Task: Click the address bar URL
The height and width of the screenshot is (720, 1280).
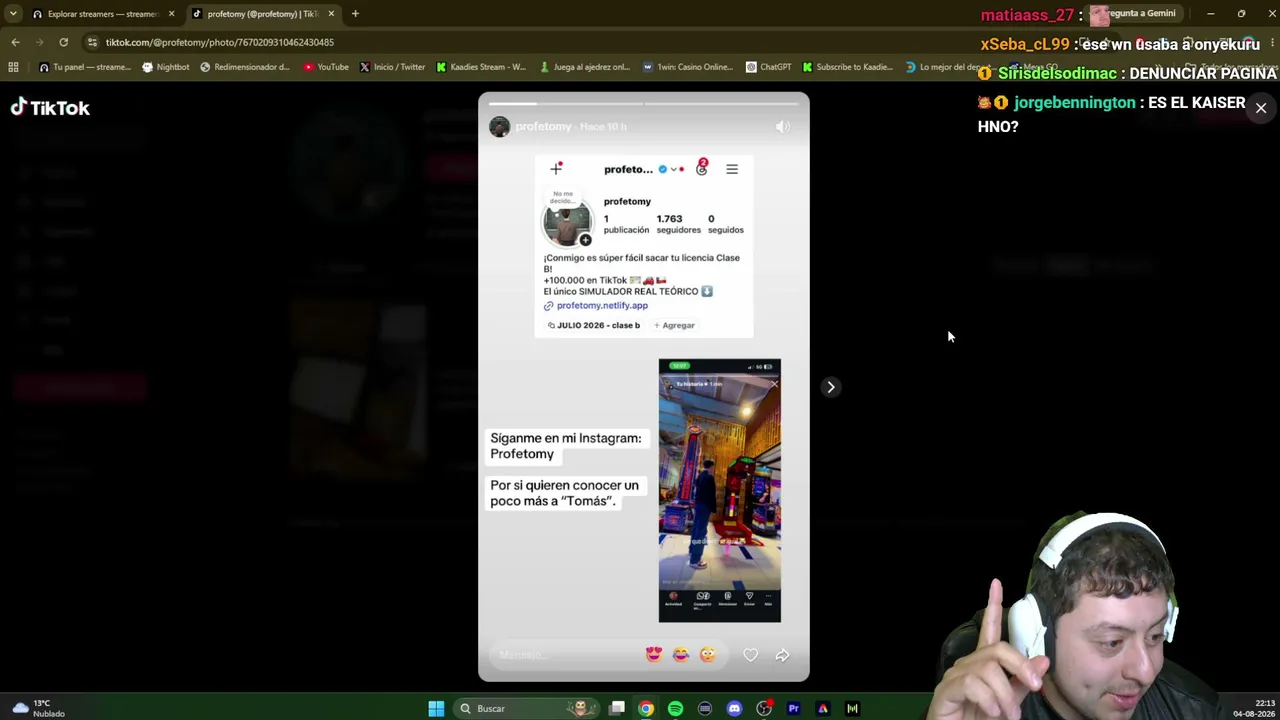Action: coord(220,42)
